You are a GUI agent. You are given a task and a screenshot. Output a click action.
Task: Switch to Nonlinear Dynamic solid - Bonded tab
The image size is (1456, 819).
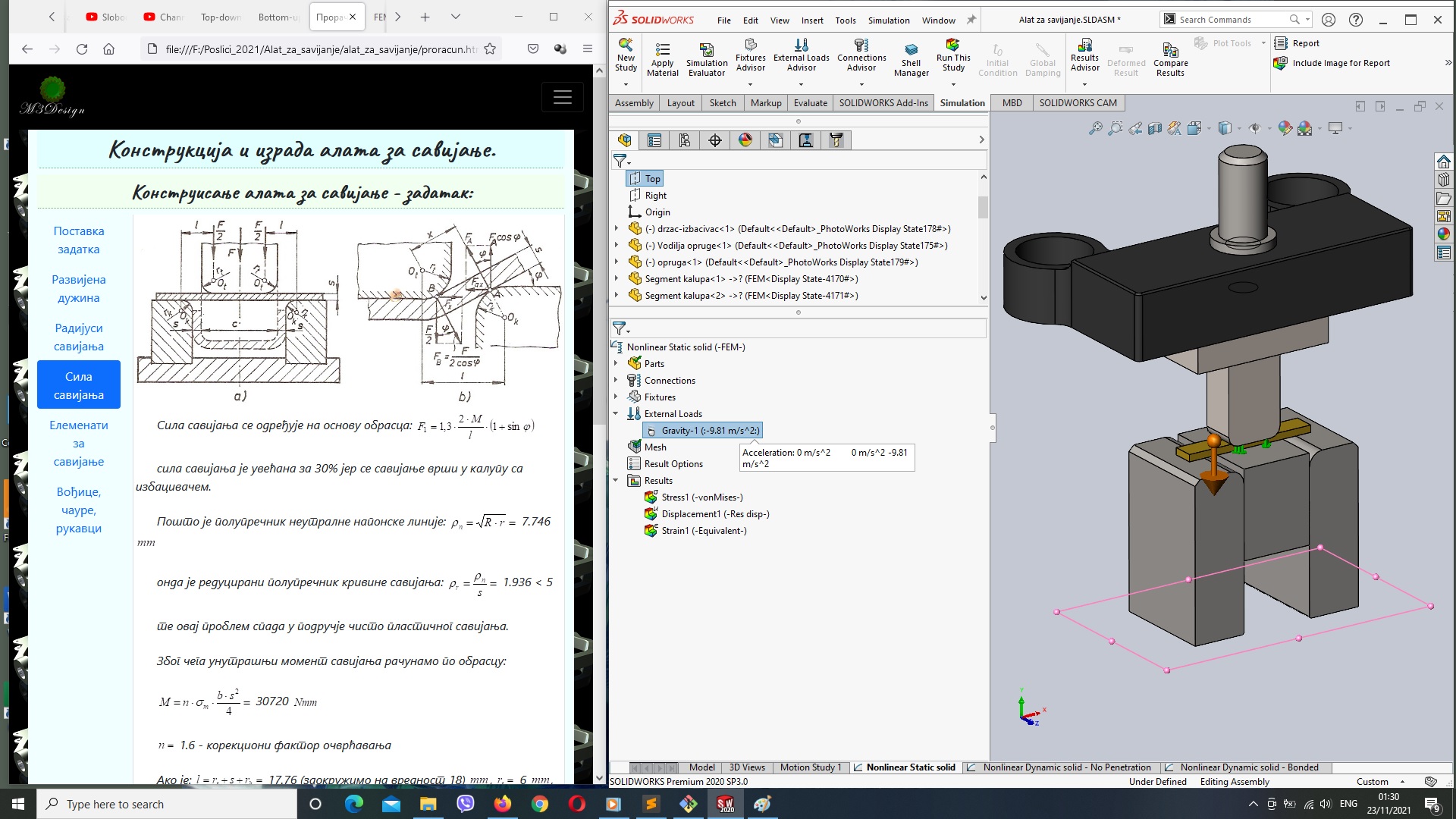tap(1248, 767)
